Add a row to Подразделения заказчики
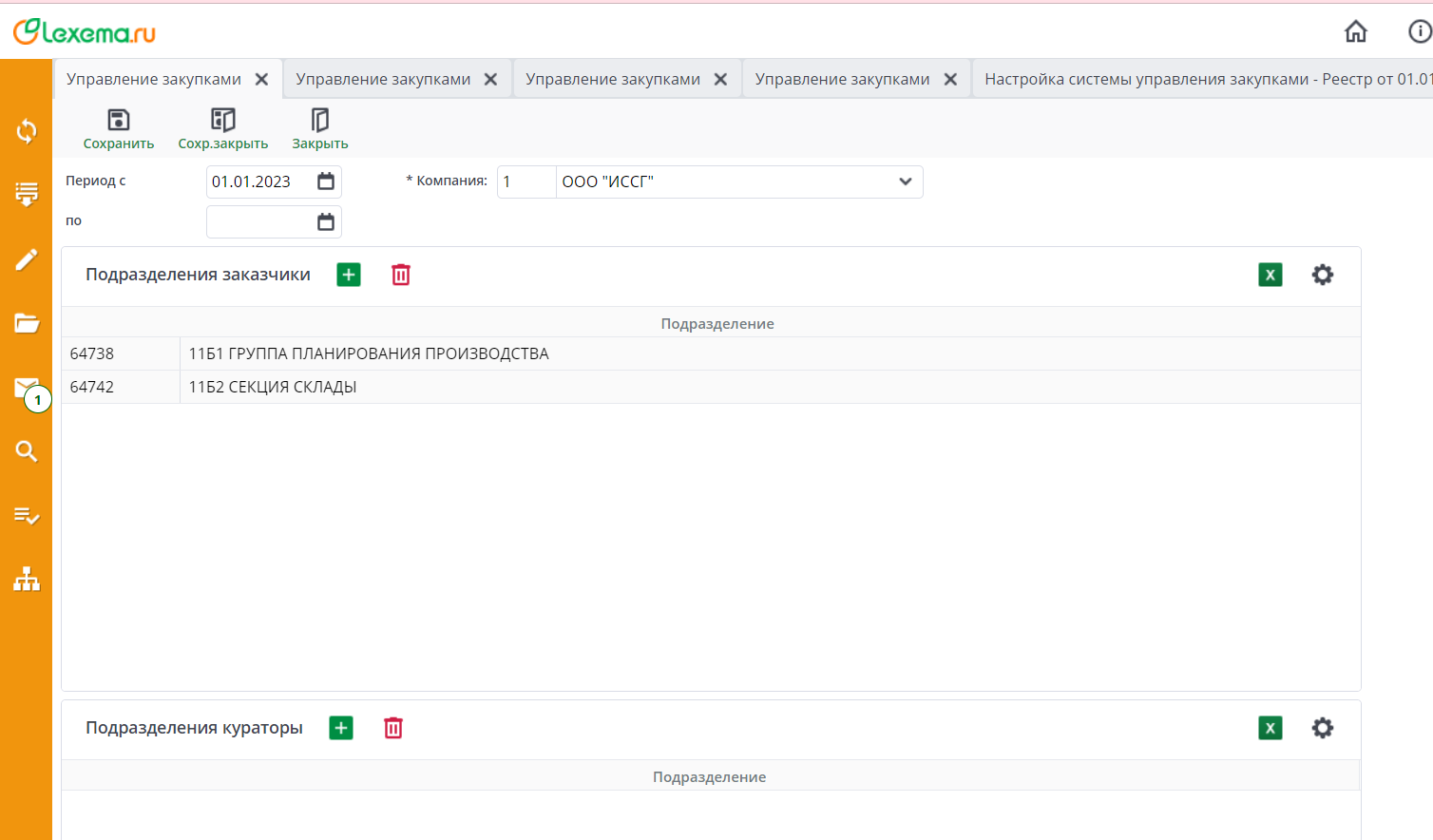1433x840 pixels. 349,275
